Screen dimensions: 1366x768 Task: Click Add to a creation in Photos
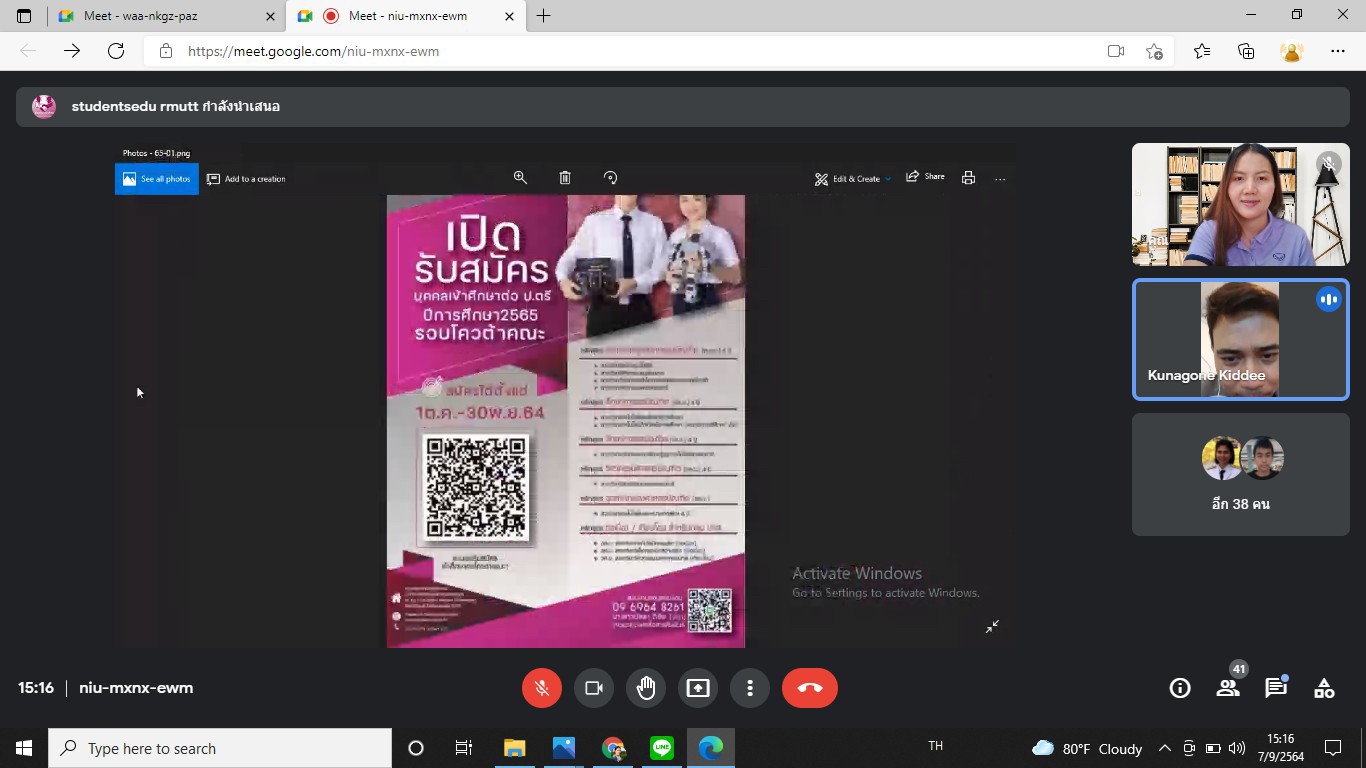coord(246,179)
